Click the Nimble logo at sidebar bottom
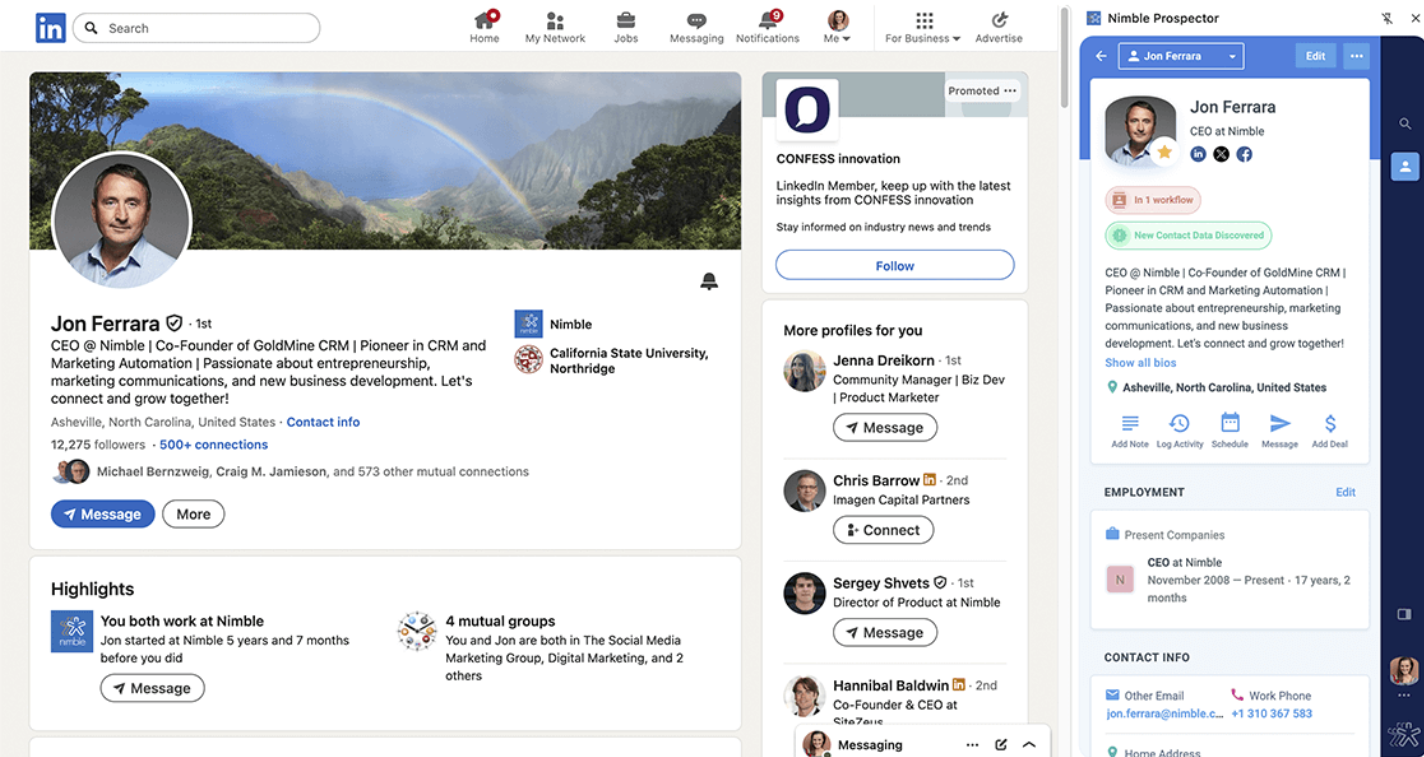This screenshot has height=757, width=1424. (1404, 735)
